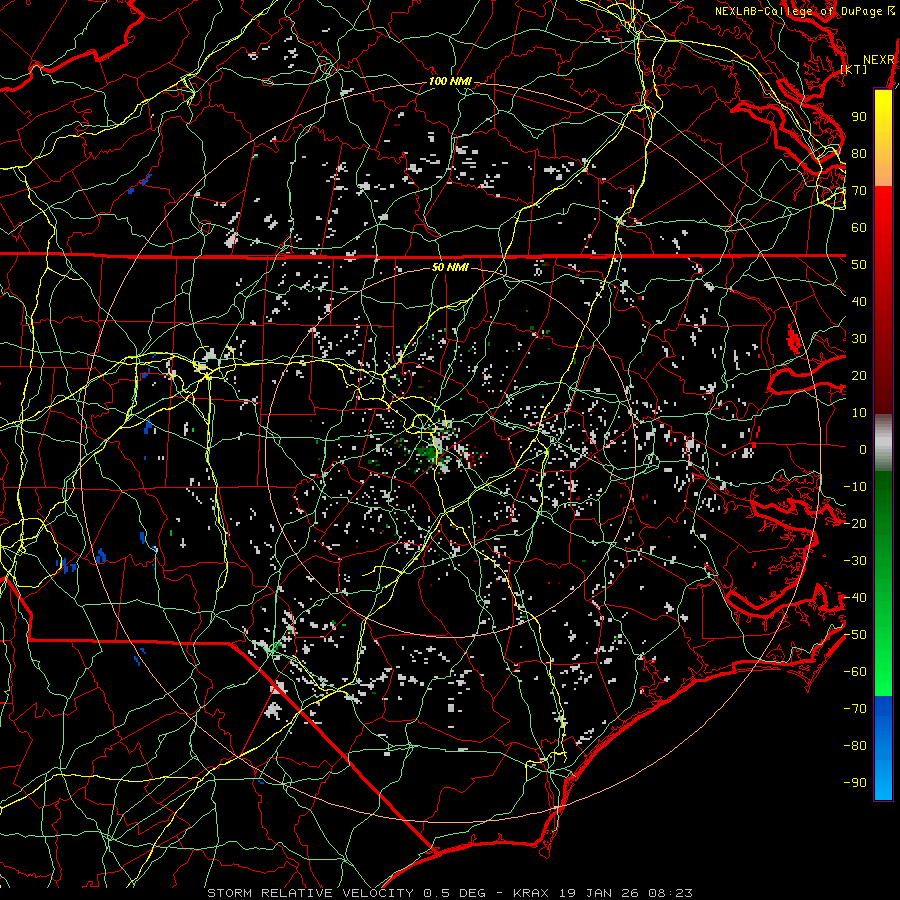Click the -70 value on velocity scale

pyautogui.click(x=855, y=709)
